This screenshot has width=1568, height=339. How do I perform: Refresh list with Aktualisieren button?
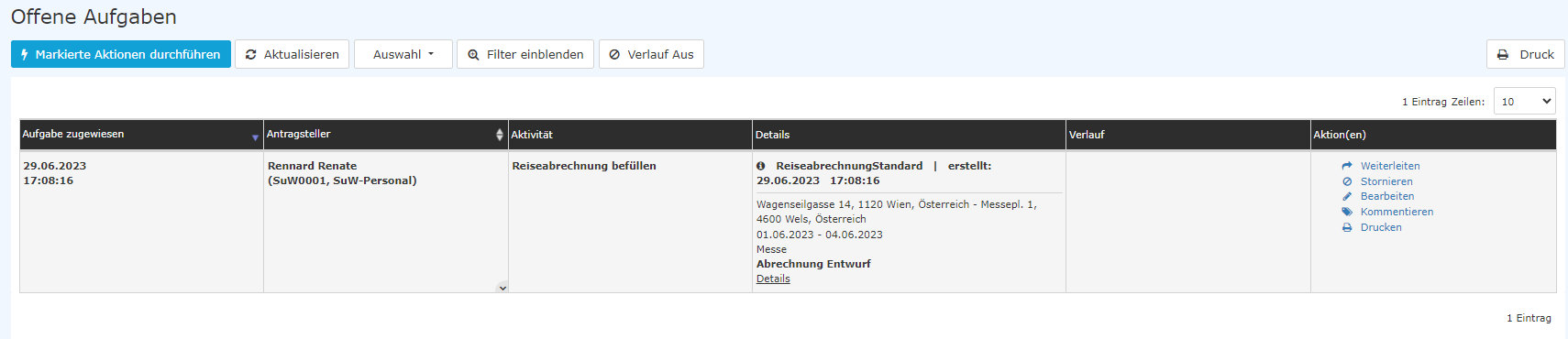pos(293,54)
